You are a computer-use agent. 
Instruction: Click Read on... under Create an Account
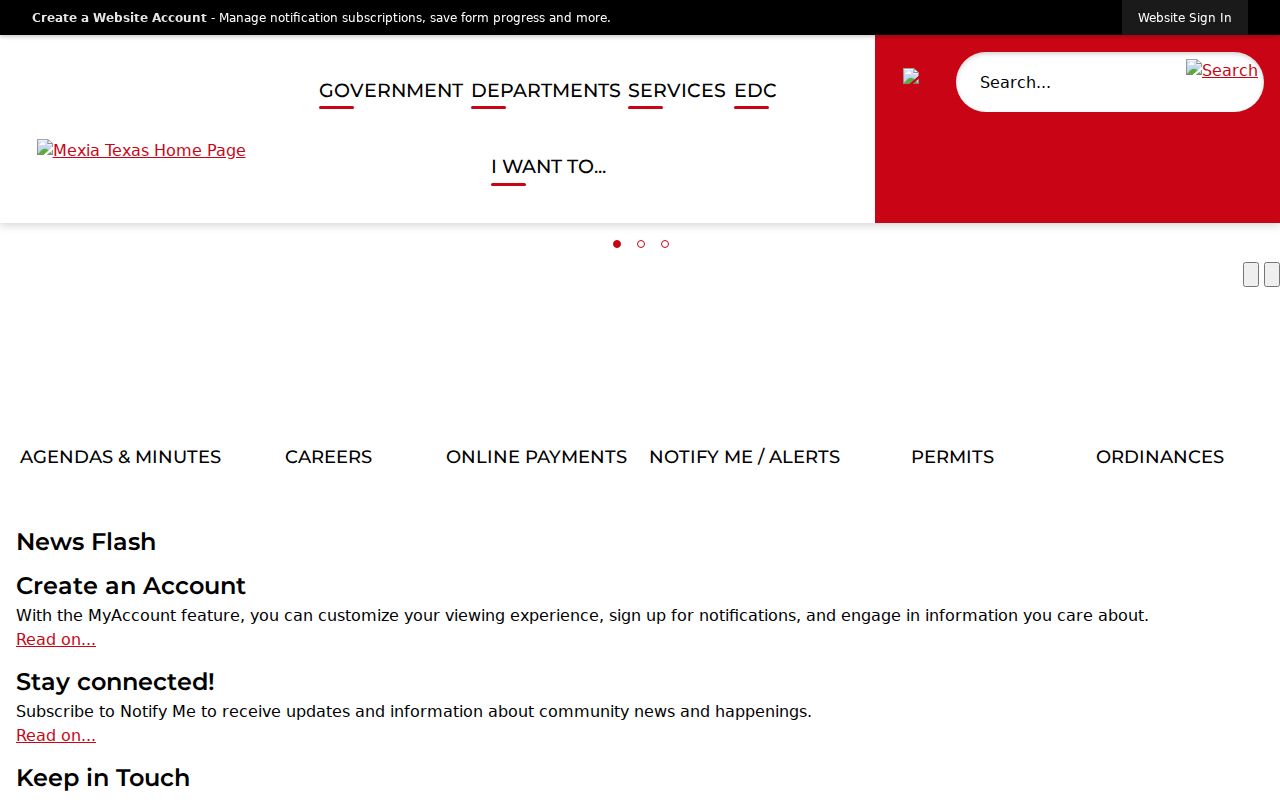click(56, 640)
